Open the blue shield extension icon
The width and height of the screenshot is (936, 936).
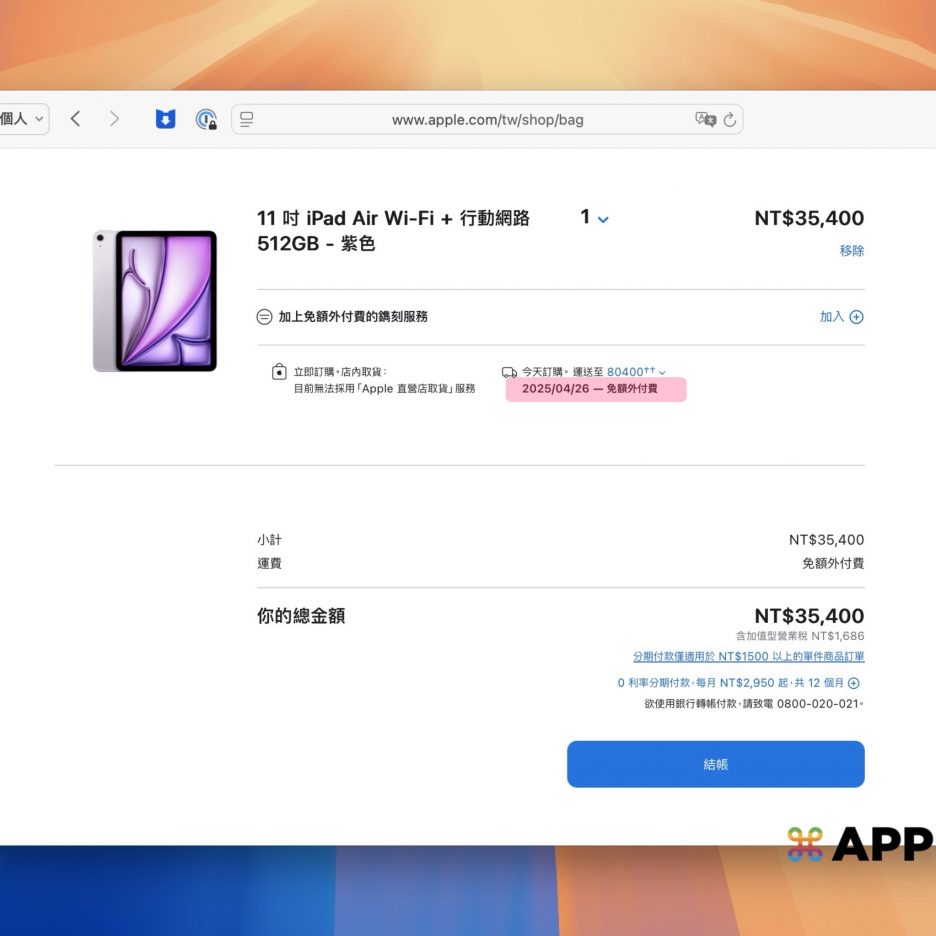165,119
